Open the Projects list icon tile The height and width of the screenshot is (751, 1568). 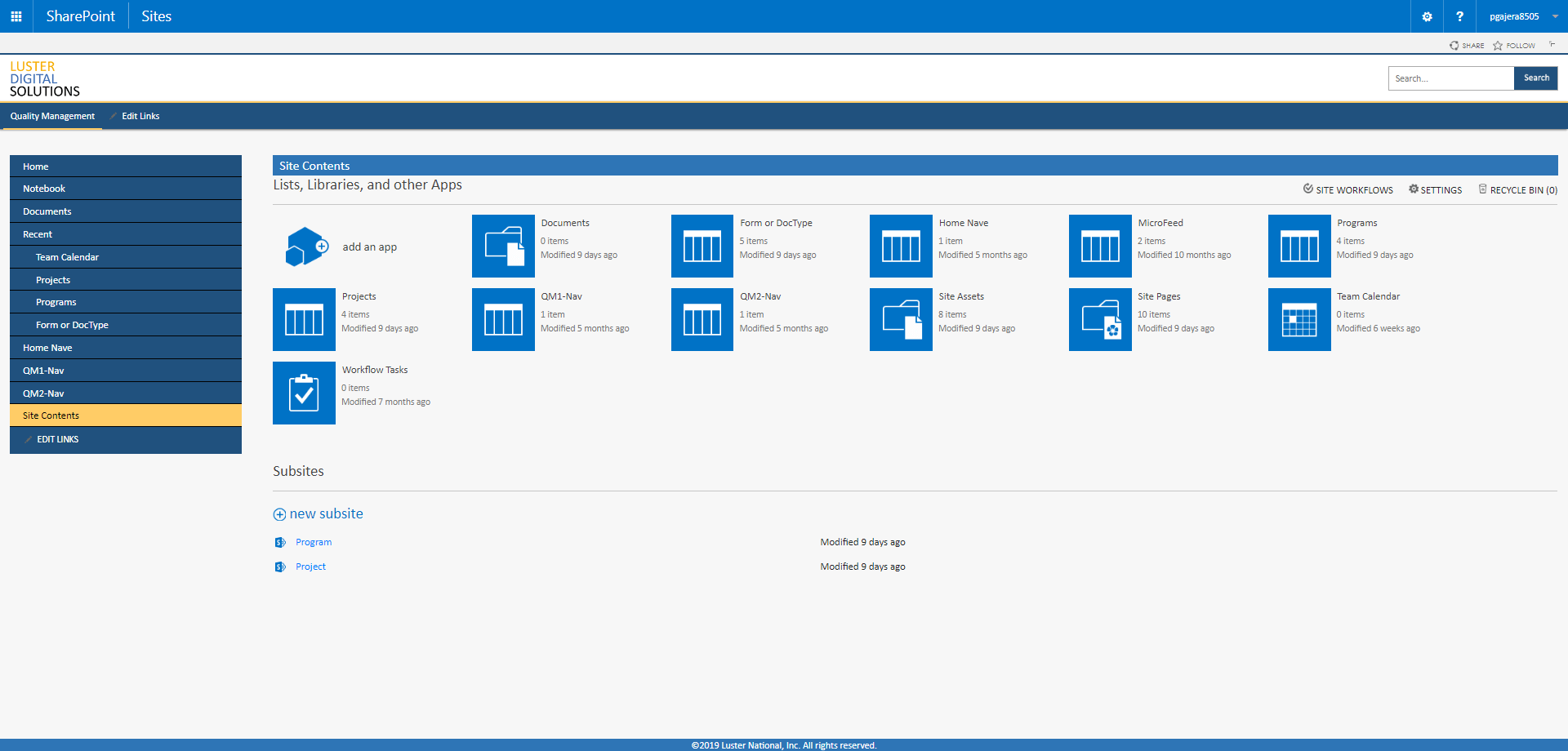[304, 320]
